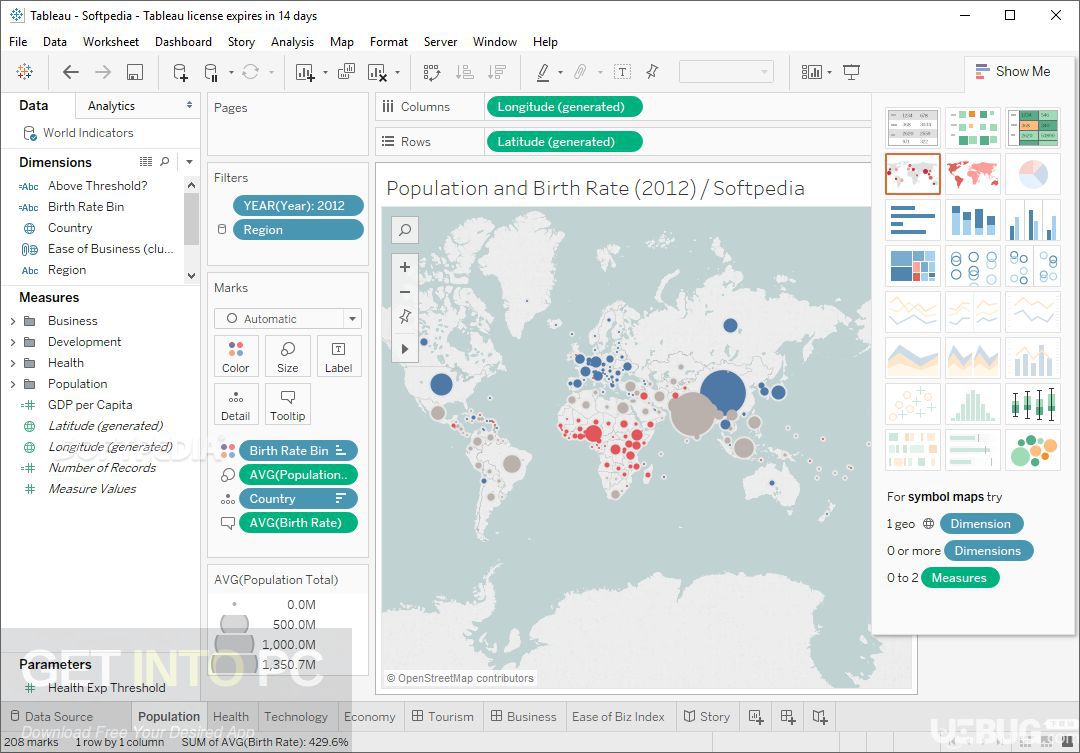Switch to the Health sheet tab
1080x753 pixels.
click(231, 716)
